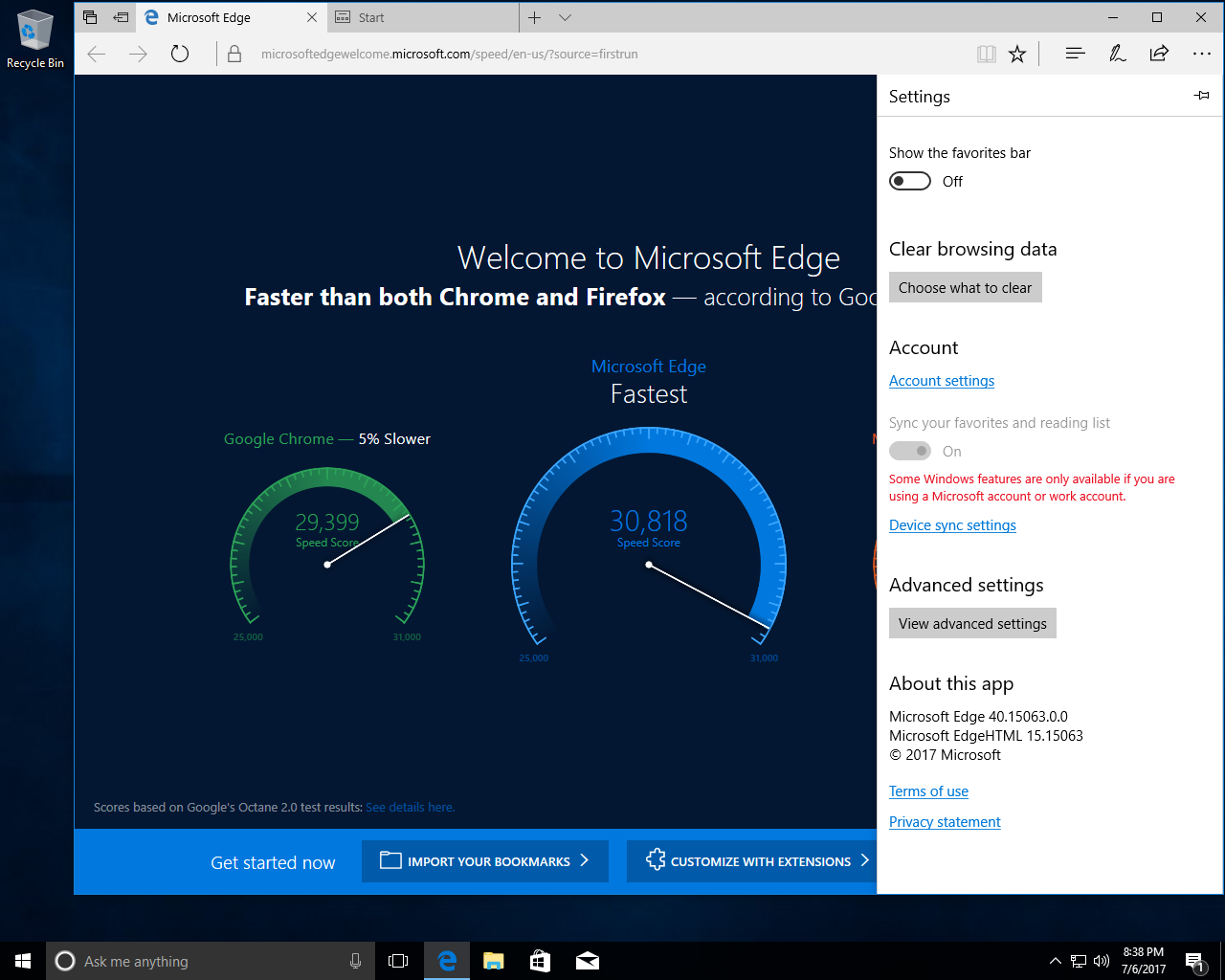The height and width of the screenshot is (980, 1225).
Task: Open the Mail app from taskbar
Action: pos(587,961)
